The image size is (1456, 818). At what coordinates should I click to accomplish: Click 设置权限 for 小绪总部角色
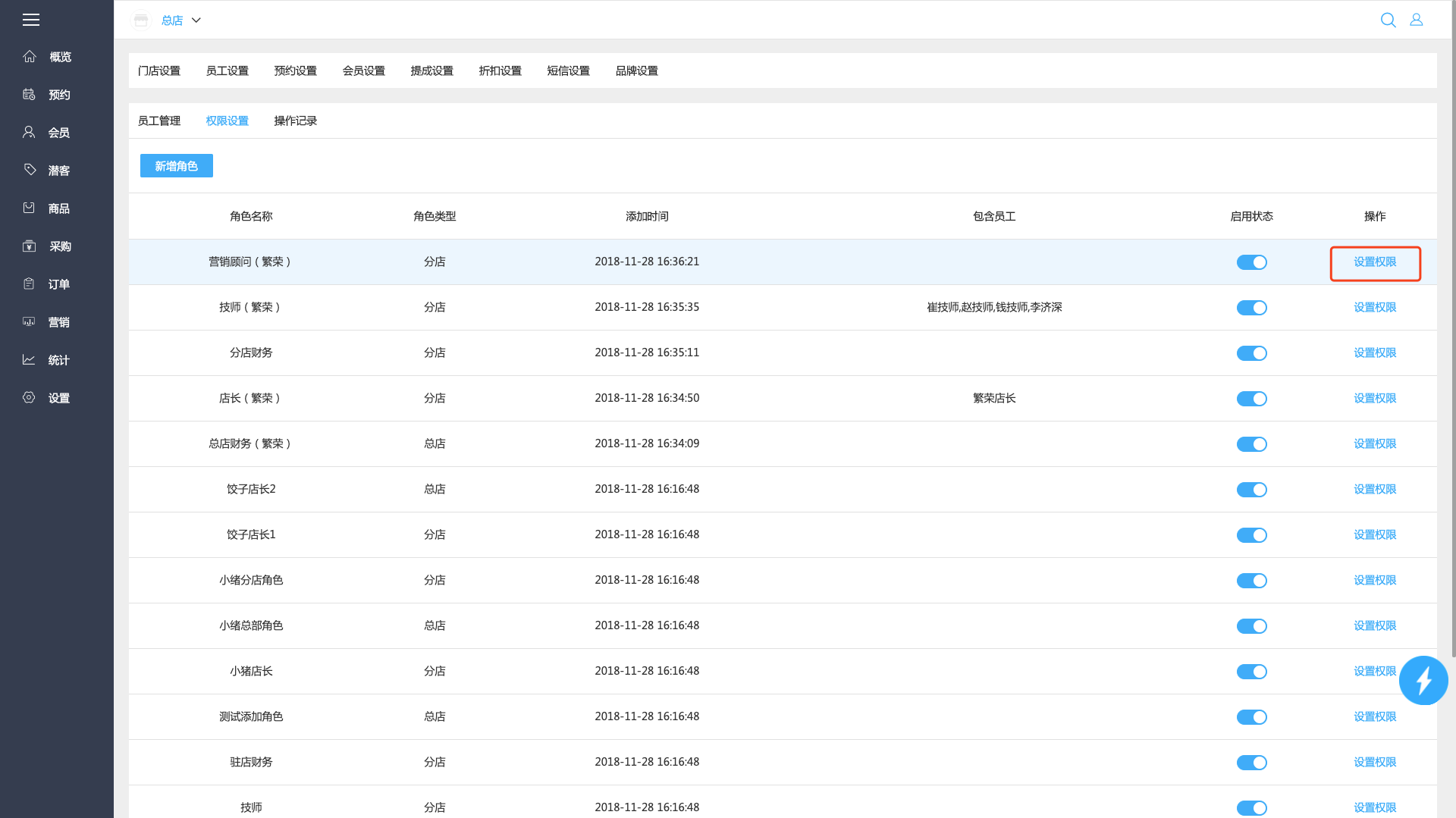(x=1375, y=626)
